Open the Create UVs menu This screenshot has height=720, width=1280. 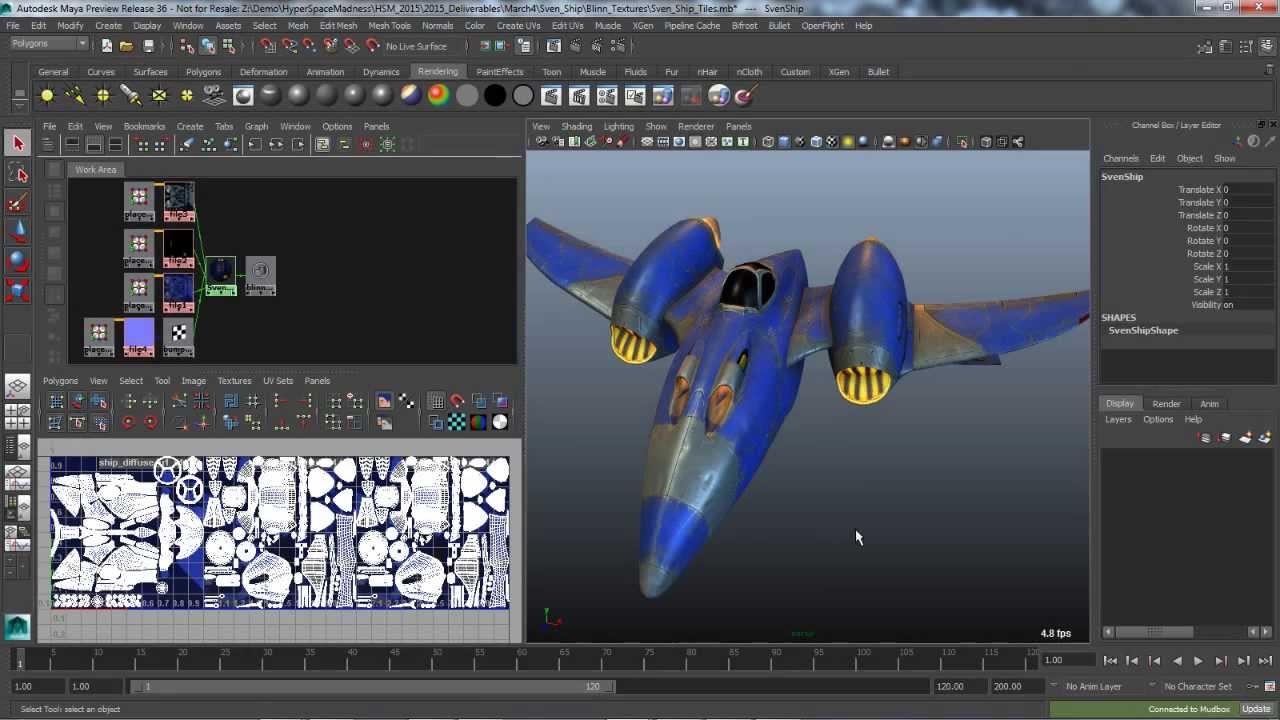[518, 25]
